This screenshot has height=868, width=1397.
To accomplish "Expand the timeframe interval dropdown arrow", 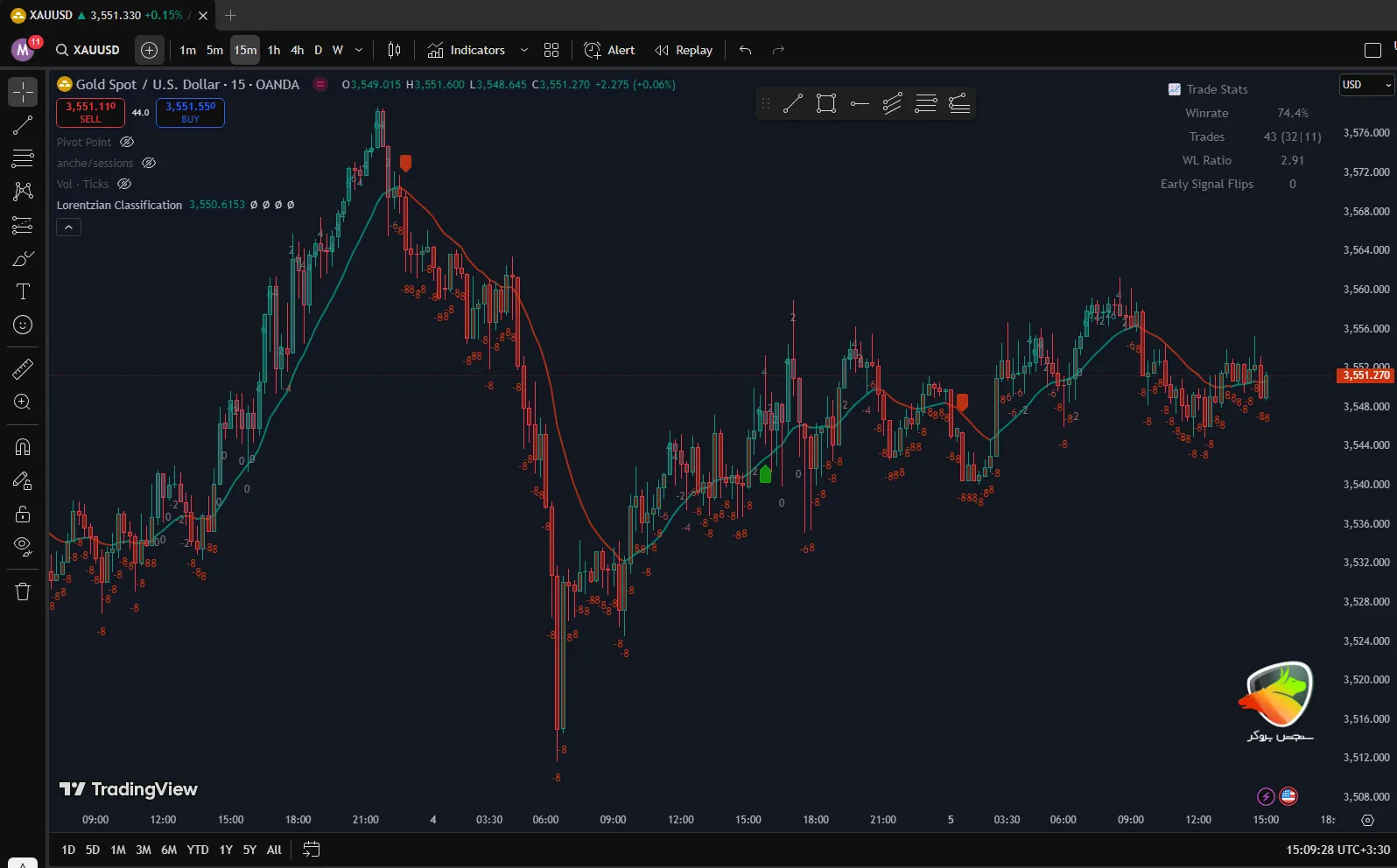I will 359,50.
